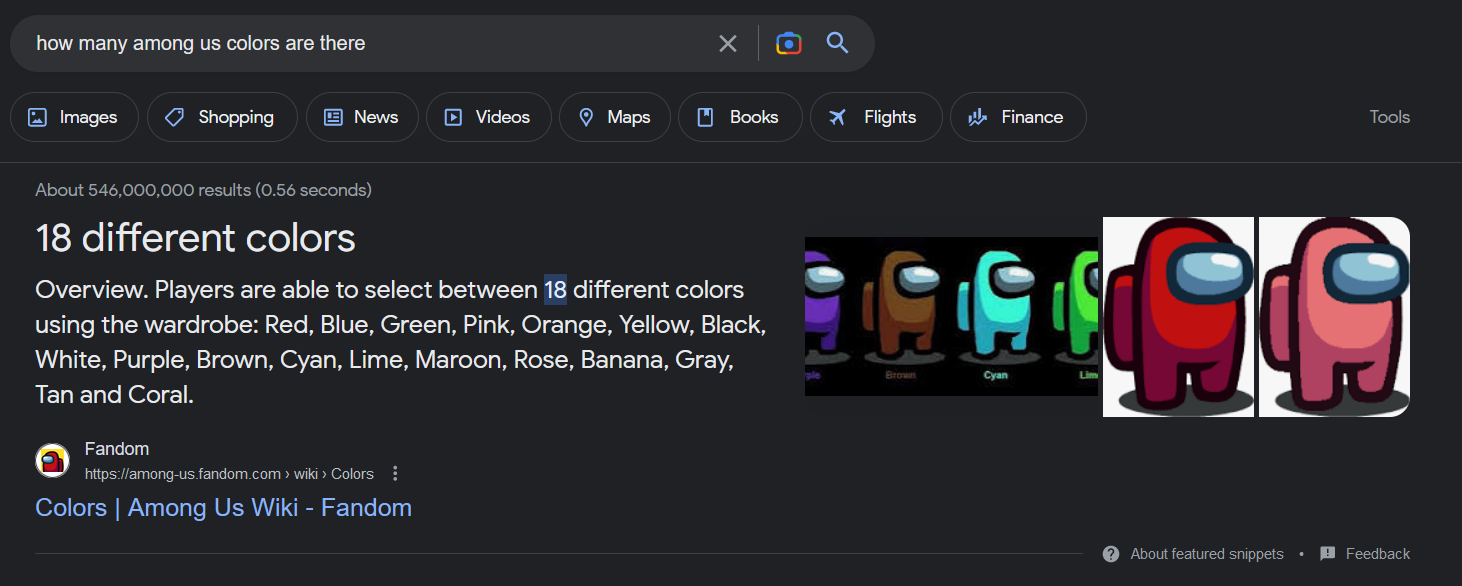
Task: Switch to the Maps filter
Action: click(615, 117)
